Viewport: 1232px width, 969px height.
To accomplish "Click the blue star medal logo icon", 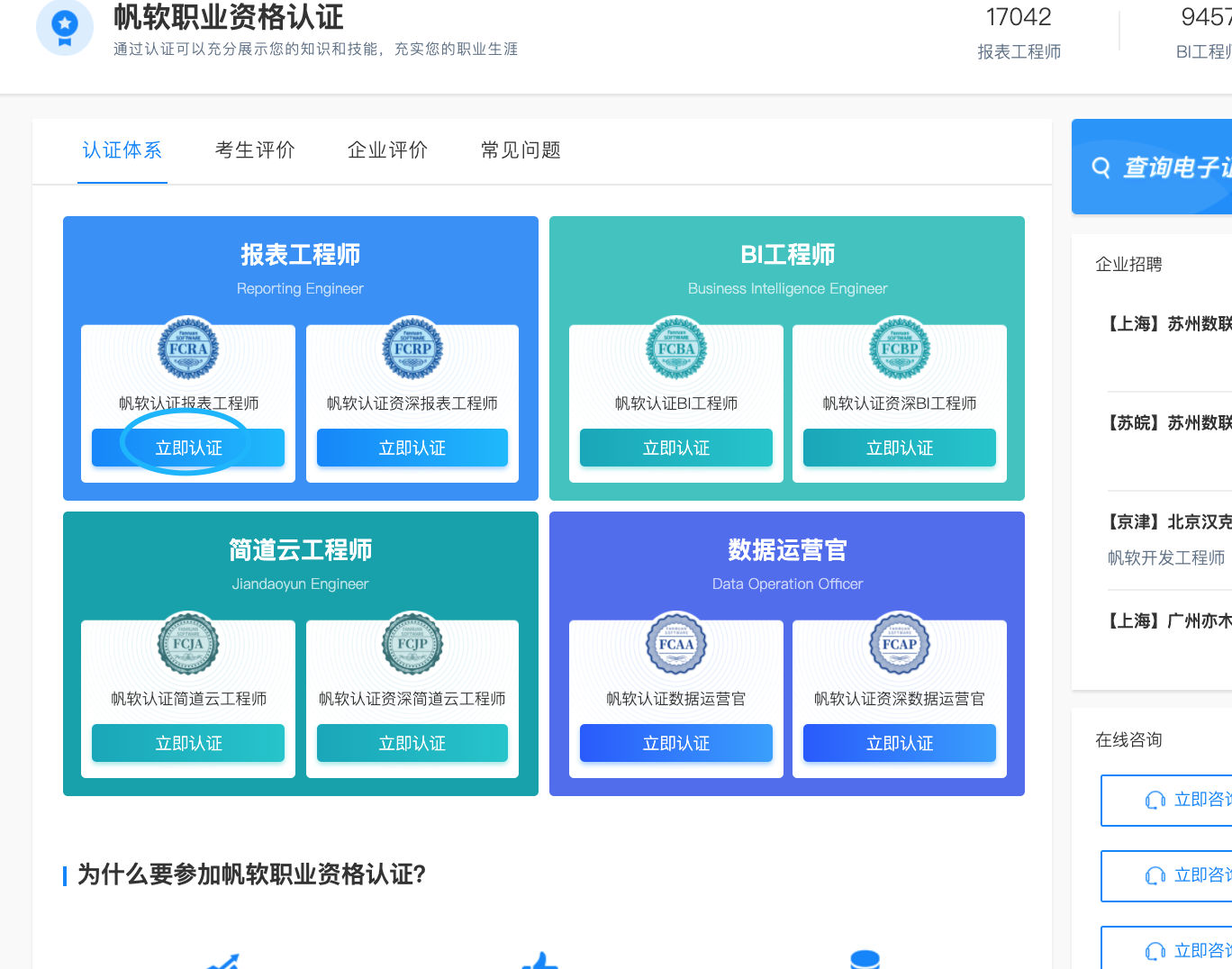I will tap(65, 26).
